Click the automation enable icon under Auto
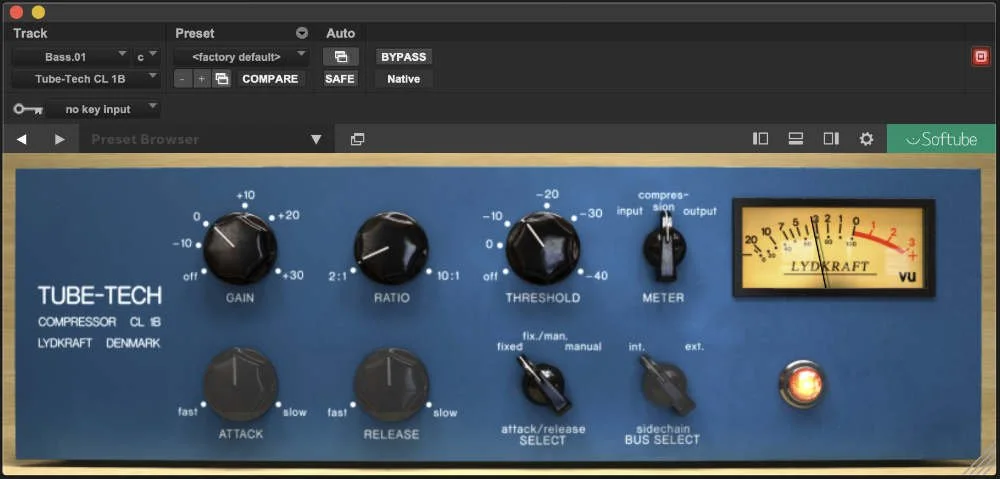 click(x=341, y=57)
